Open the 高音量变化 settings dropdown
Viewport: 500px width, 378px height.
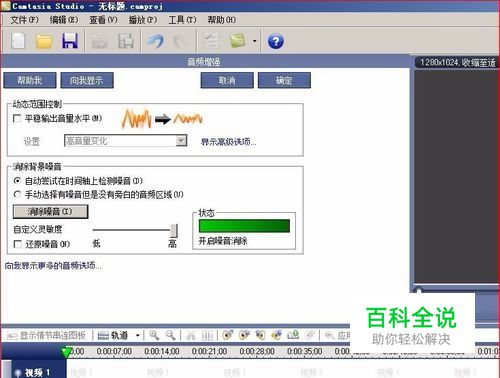coord(125,141)
